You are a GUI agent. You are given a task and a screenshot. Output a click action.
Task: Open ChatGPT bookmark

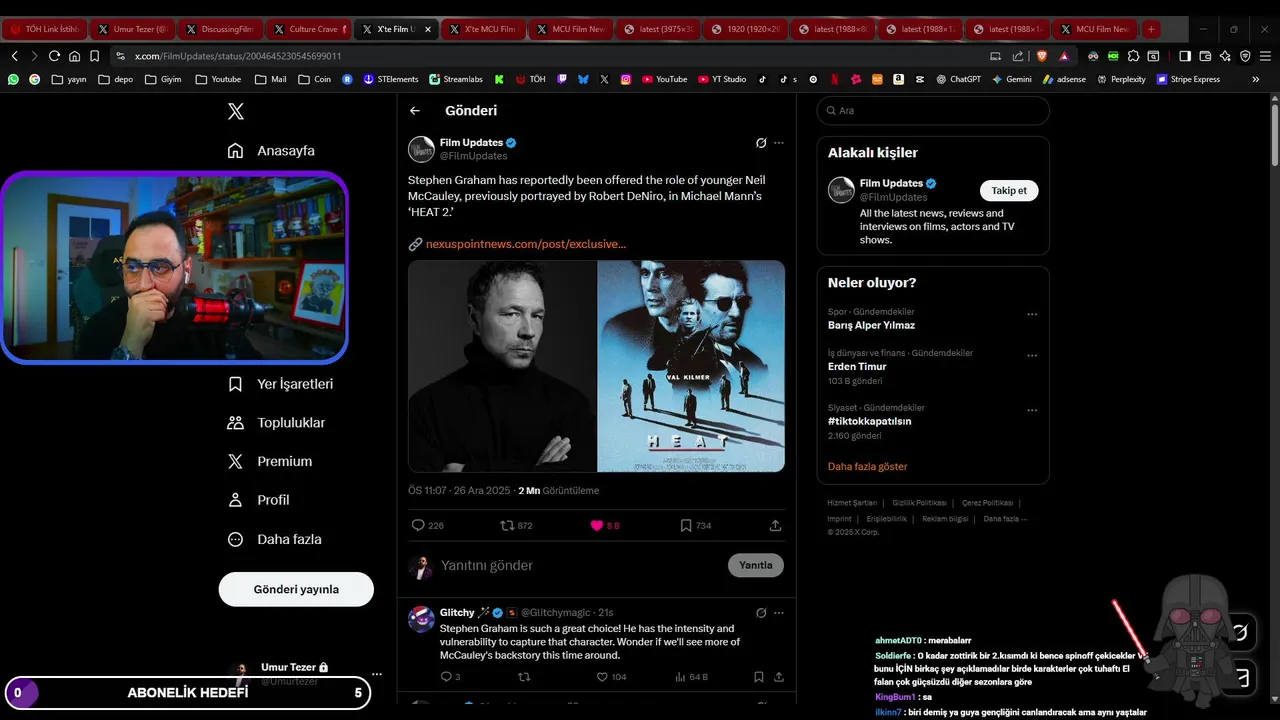coord(958,79)
